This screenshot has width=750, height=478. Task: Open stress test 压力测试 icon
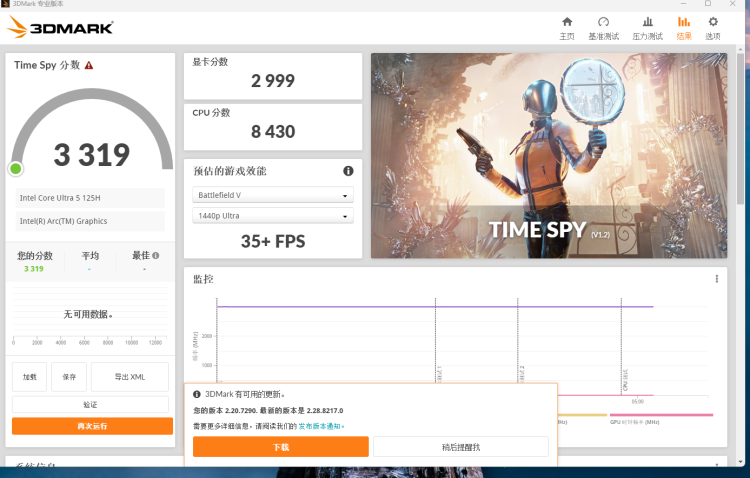pos(648,22)
